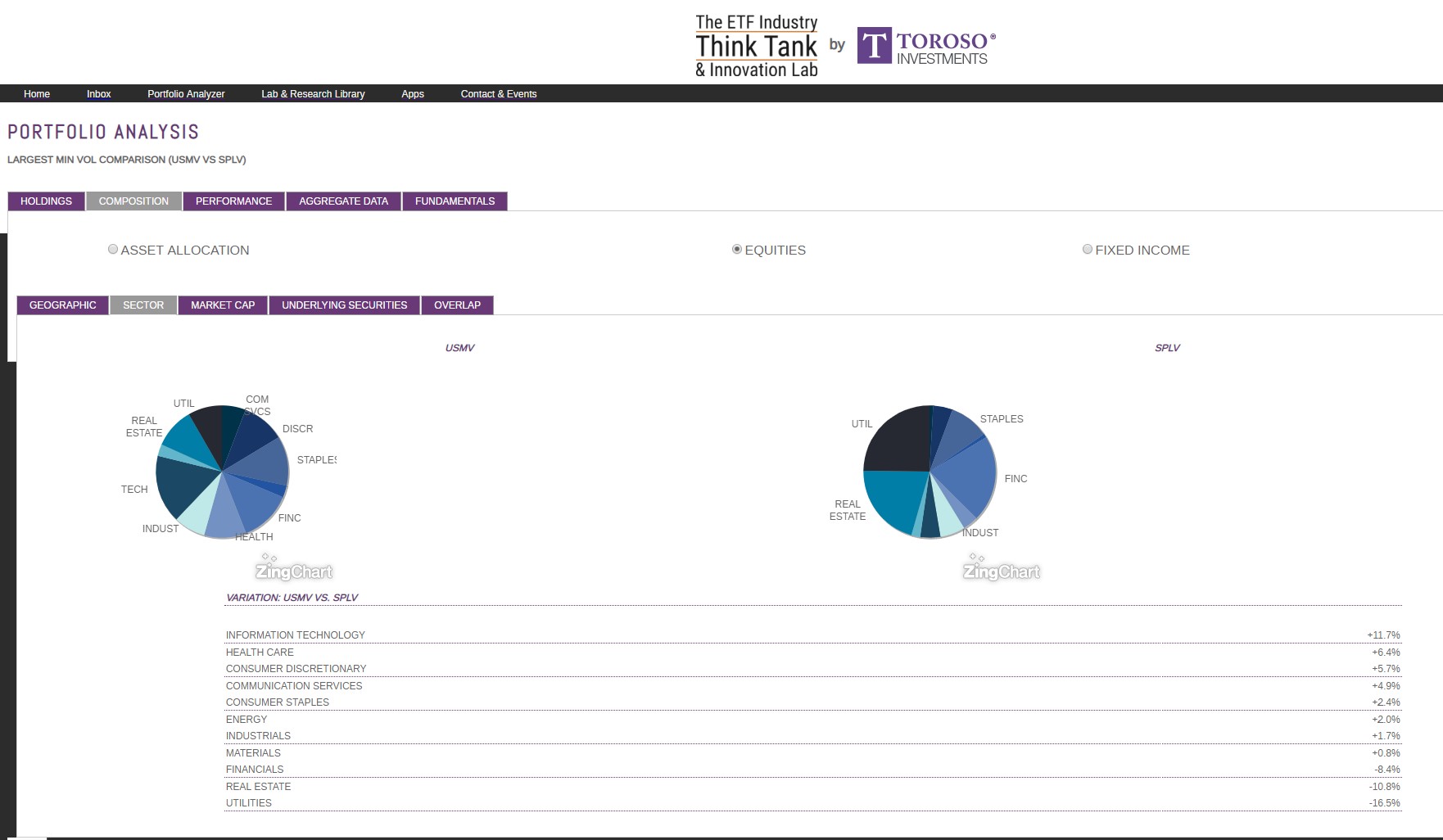The image size is (1443, 840).
Task: Click the -16.5% variation value
Action: click(x=1384, y=803)
